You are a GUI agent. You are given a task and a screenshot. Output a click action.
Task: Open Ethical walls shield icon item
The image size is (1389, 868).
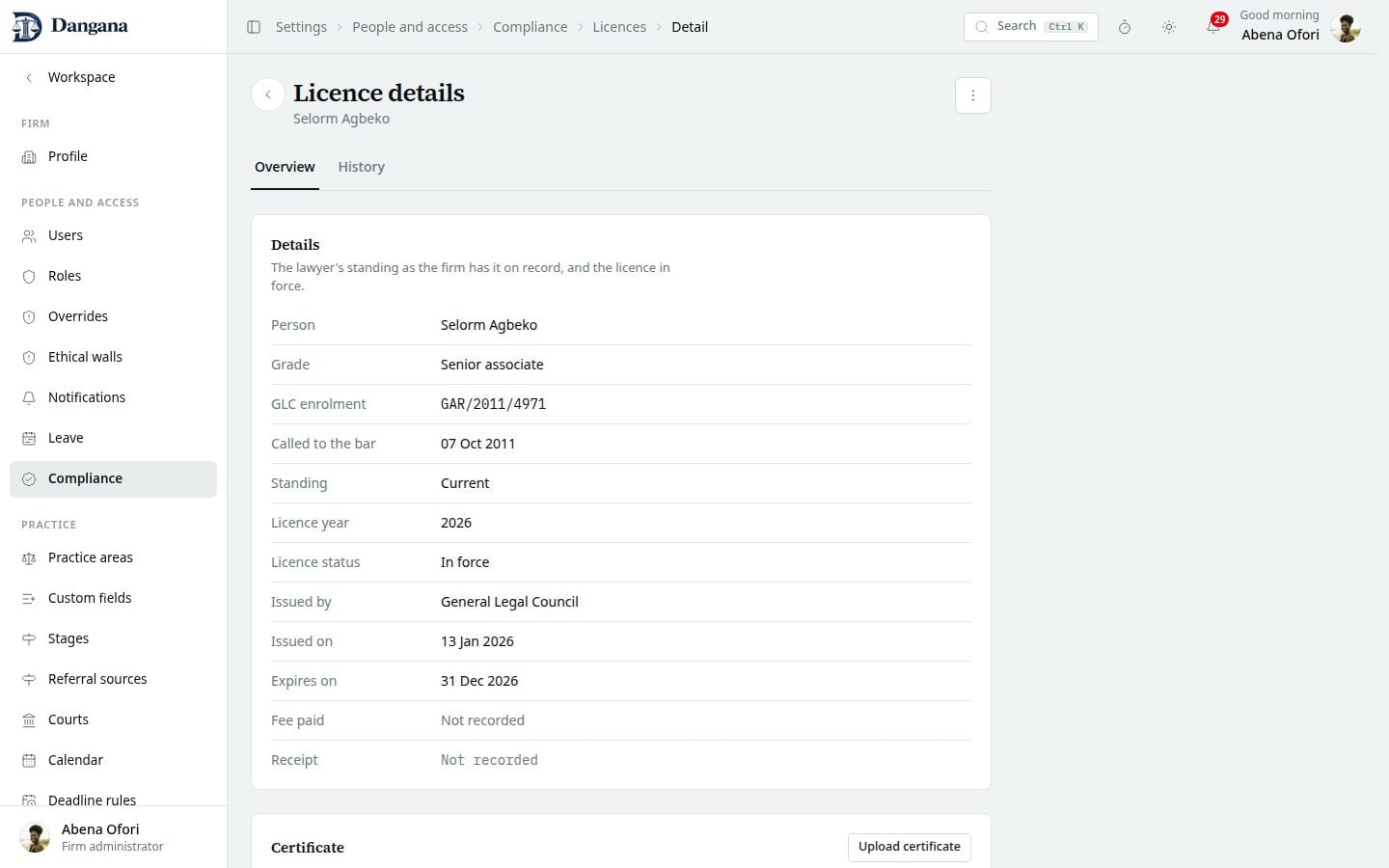point(113,357)
